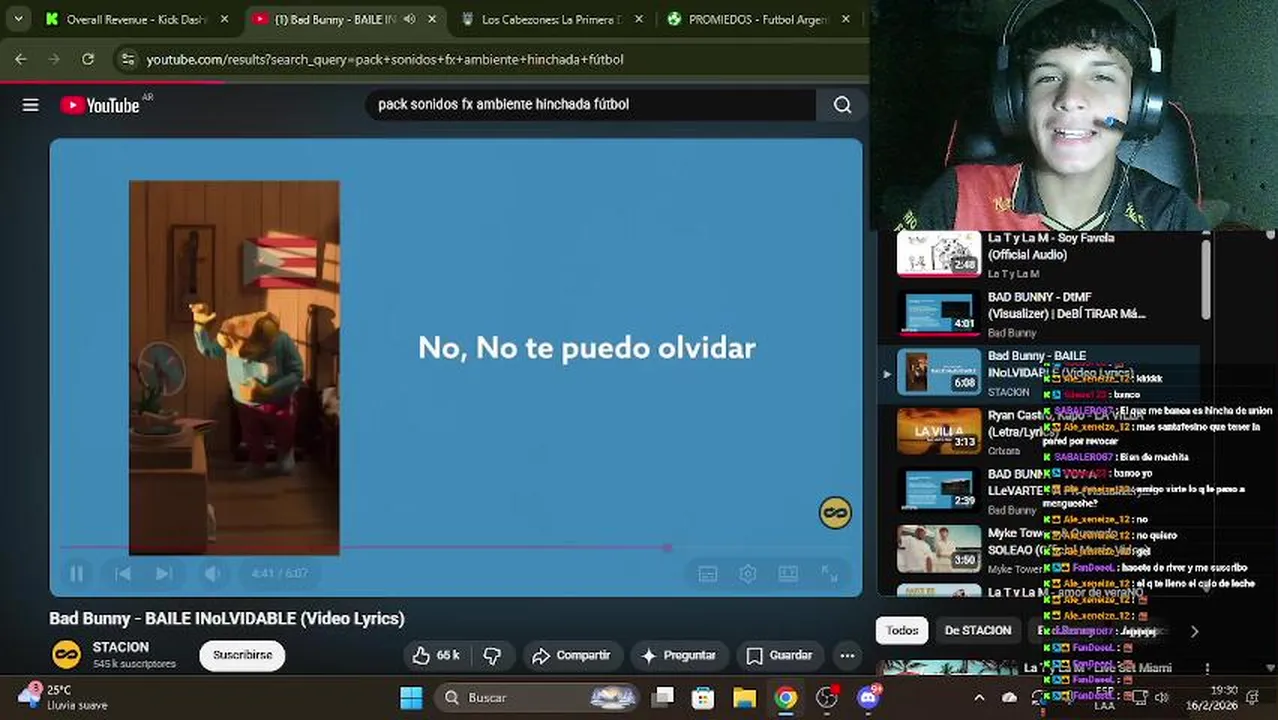Open options for La T y La M Miami video
The height and width of the screenshot is (720, 1278).
pyautogui.click(x=1207, y=668)
